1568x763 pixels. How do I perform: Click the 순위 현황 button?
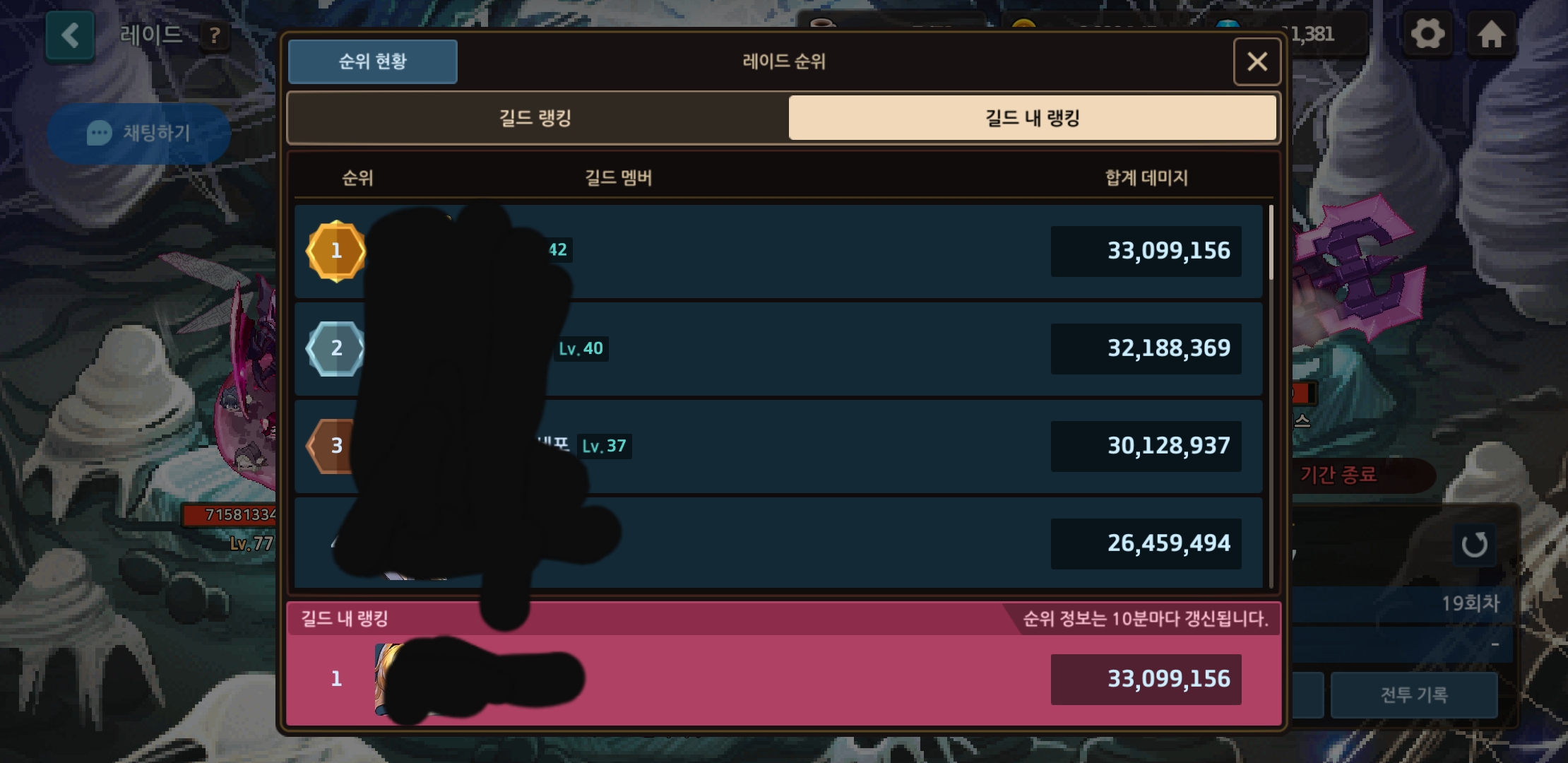(373, 61)
